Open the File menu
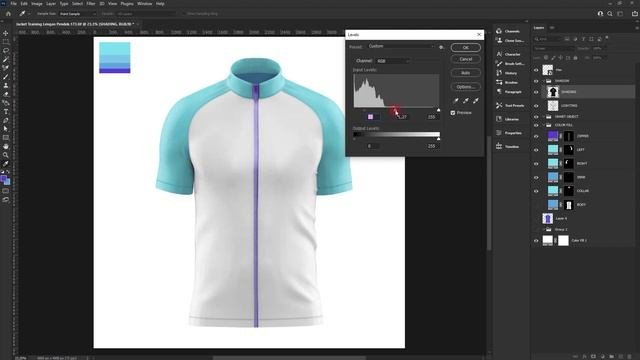 pyautogui.click(x=13, y=4)
